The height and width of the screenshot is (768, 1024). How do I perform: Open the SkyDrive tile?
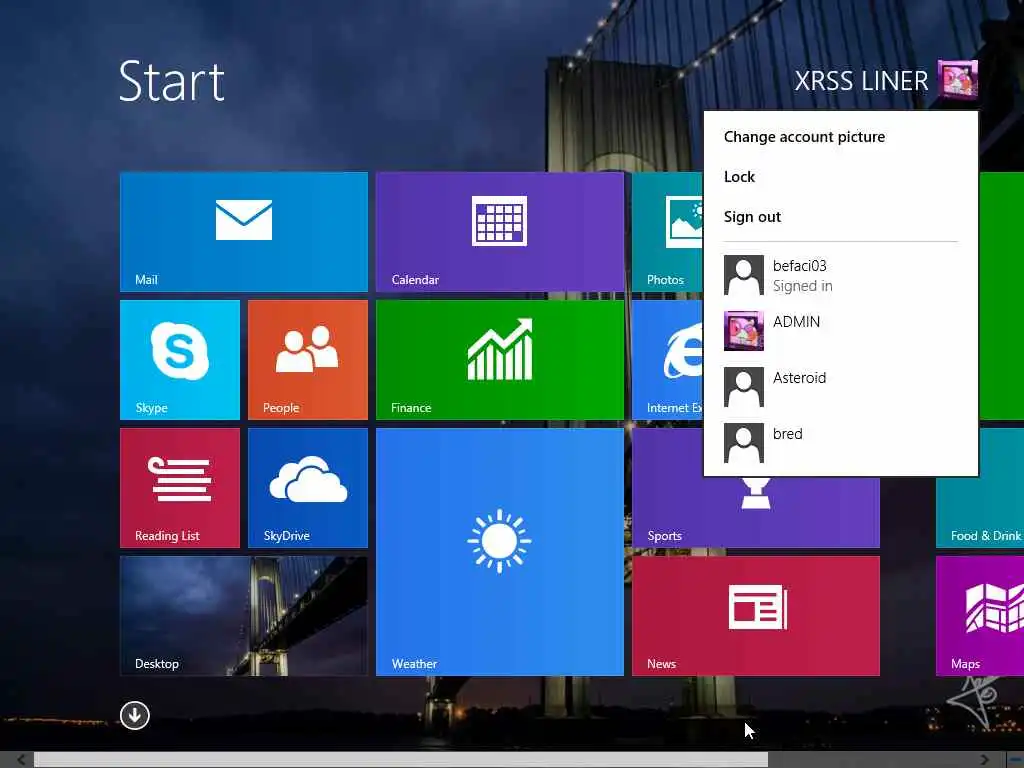pos(308,488)
